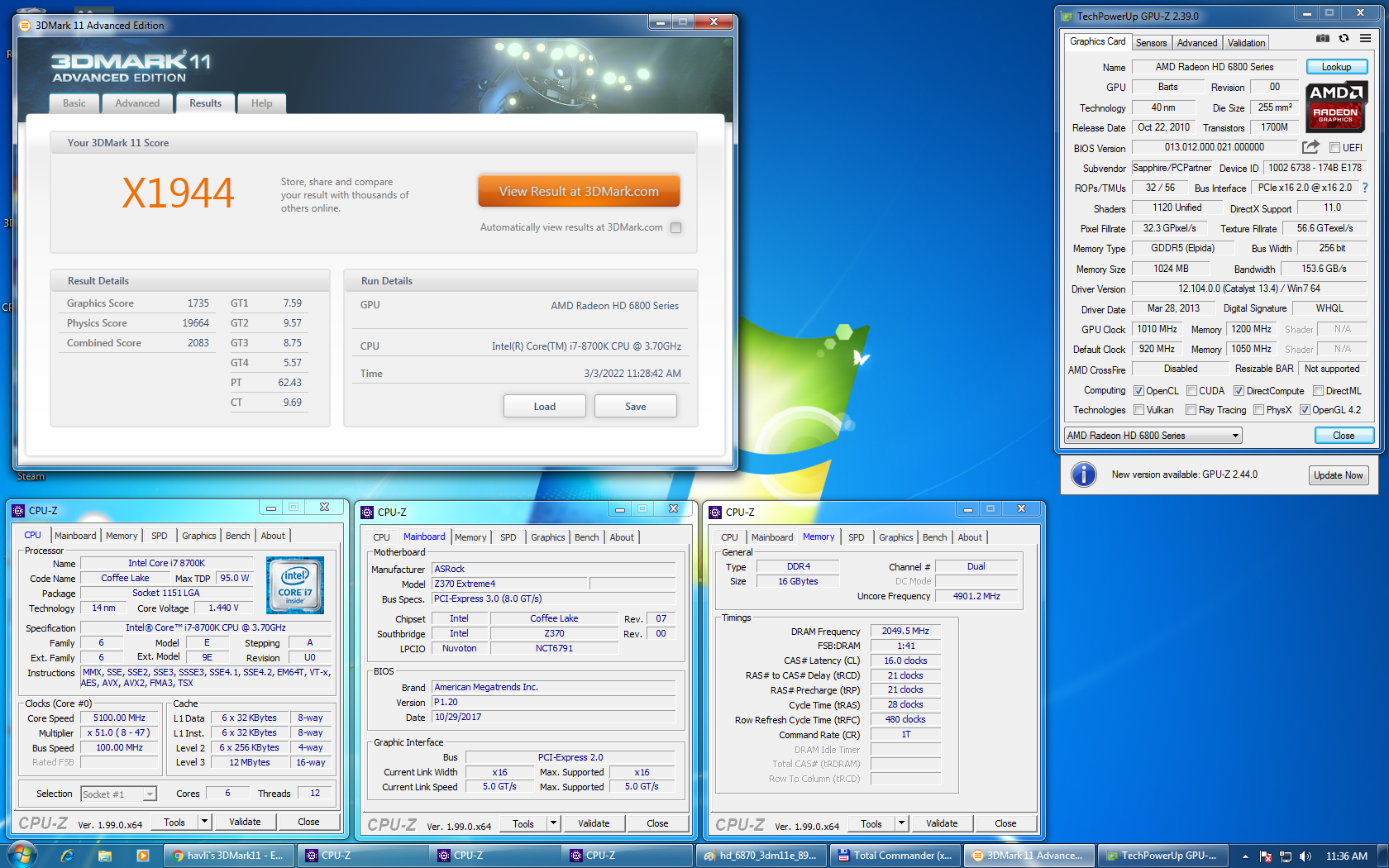This screenshot has width=1389, height=868.
Task: Toggle the CUDA checkbox
Action: click(1191, 391)
